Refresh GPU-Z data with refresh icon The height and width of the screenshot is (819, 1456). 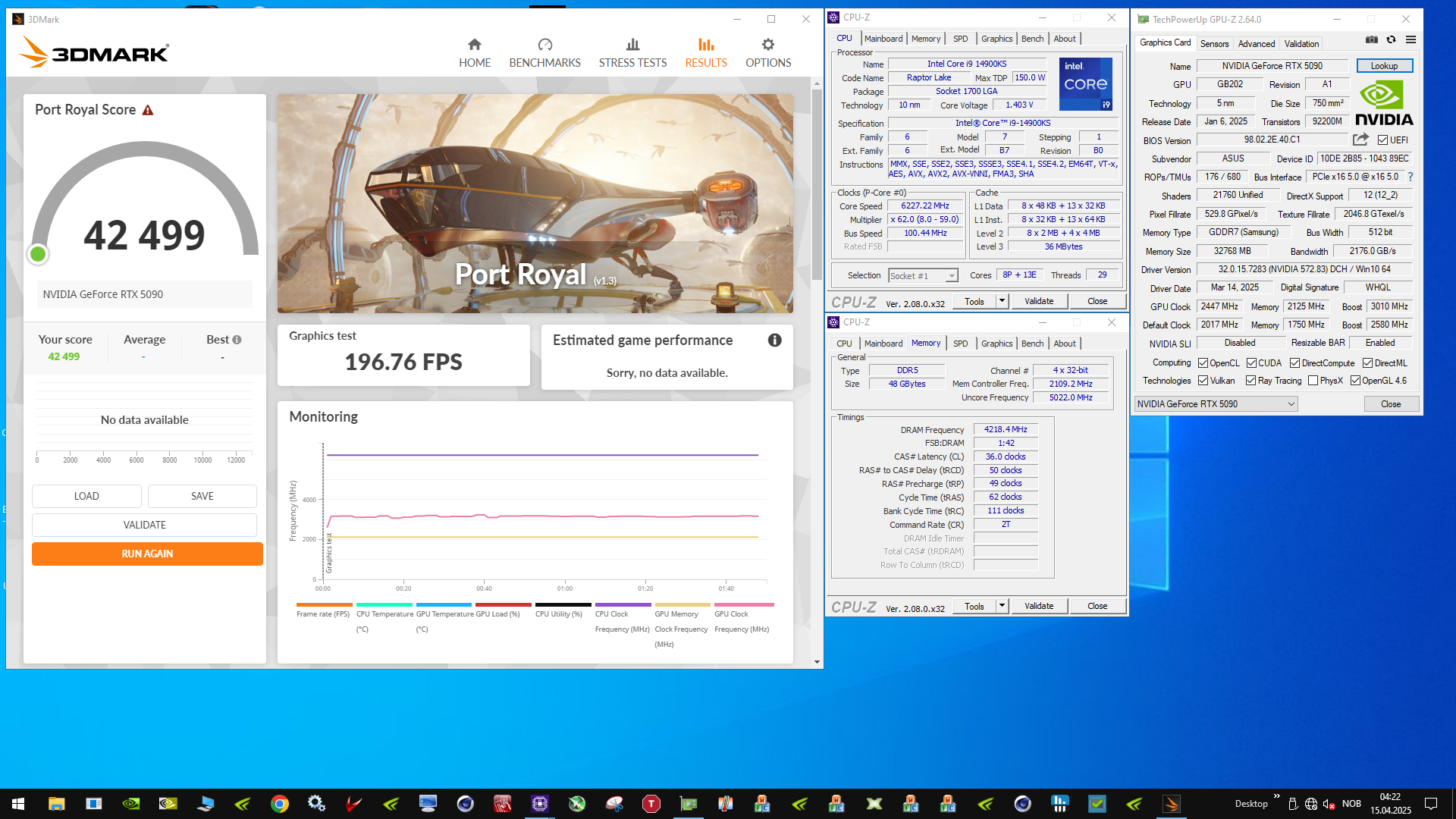tap(1391, 39)
